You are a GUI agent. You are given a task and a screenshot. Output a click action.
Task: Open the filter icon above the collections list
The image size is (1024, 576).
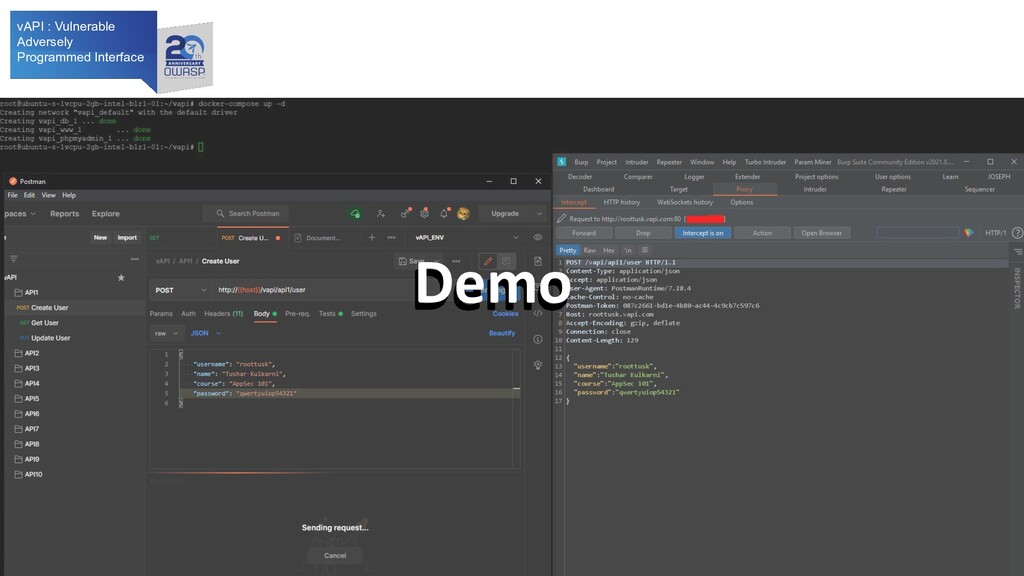[14, 259]
